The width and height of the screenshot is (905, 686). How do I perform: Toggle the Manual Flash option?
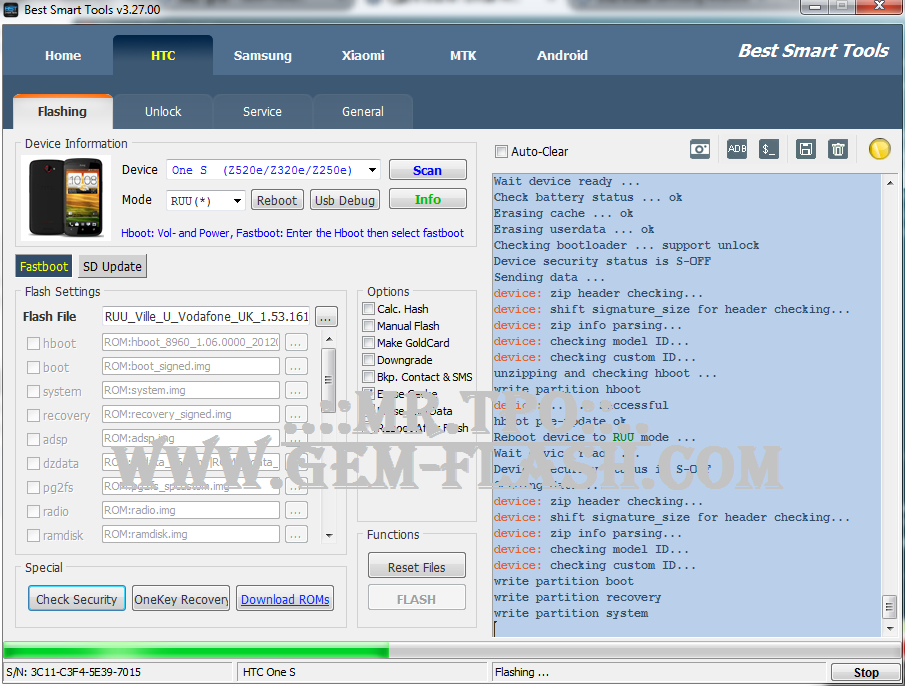point(368,326)
